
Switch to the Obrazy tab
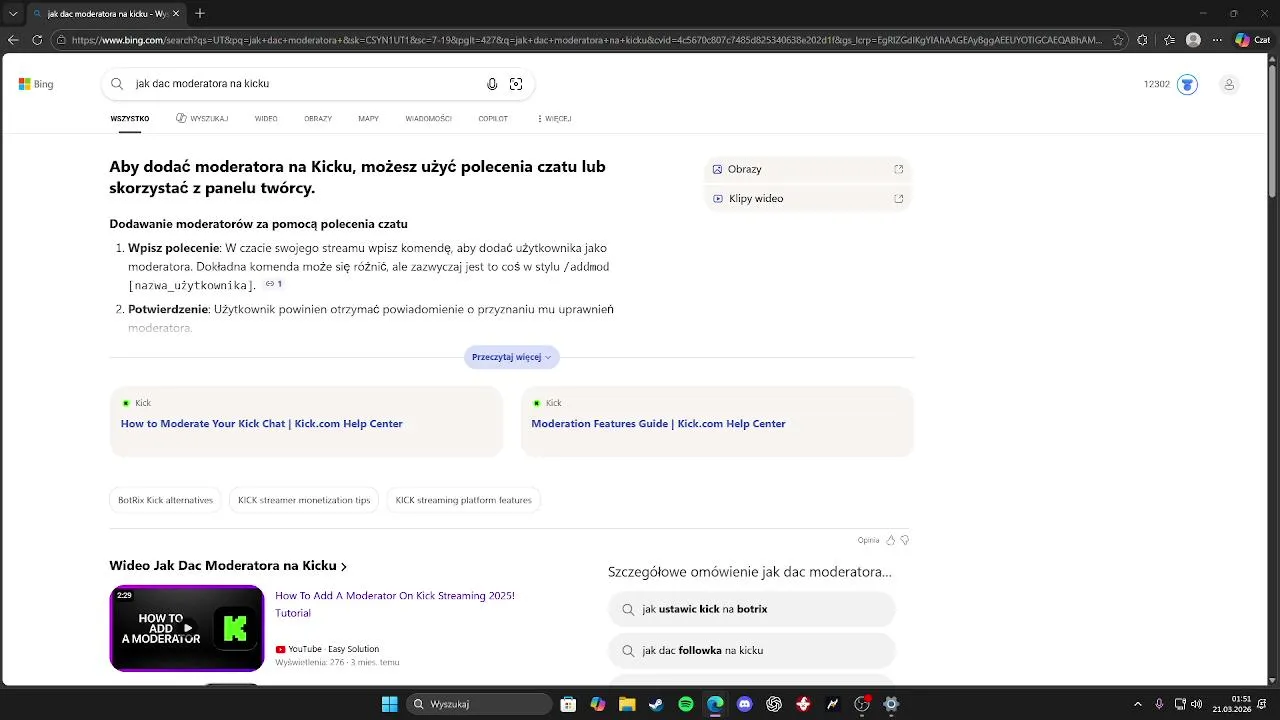pos(318,118)
